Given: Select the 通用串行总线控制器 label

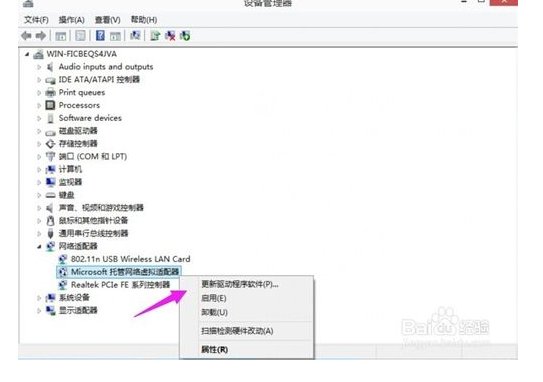Looking at the screenshot, I should point(94,233).
